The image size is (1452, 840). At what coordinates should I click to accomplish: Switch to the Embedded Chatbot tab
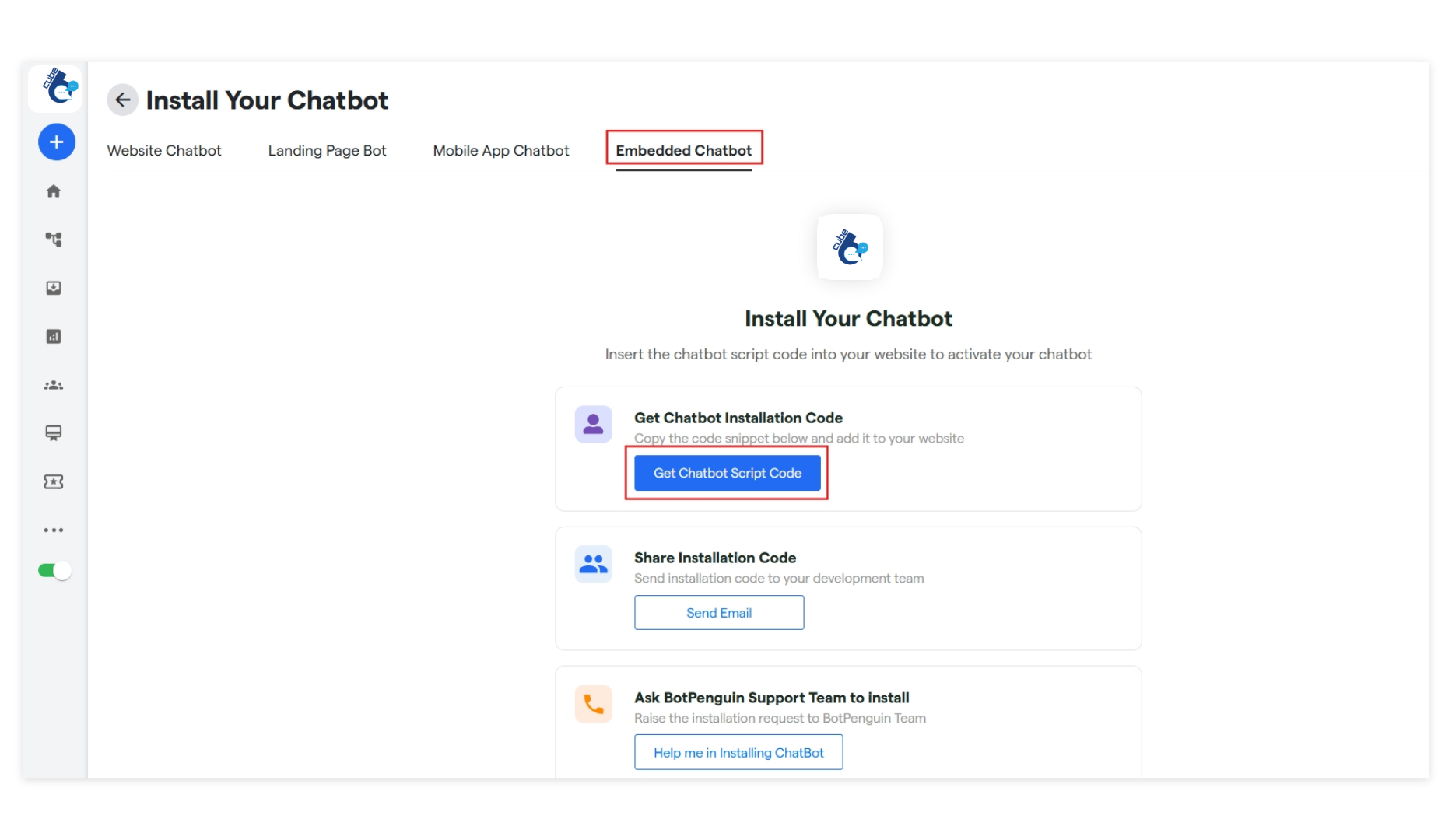[x=683, y=150]
